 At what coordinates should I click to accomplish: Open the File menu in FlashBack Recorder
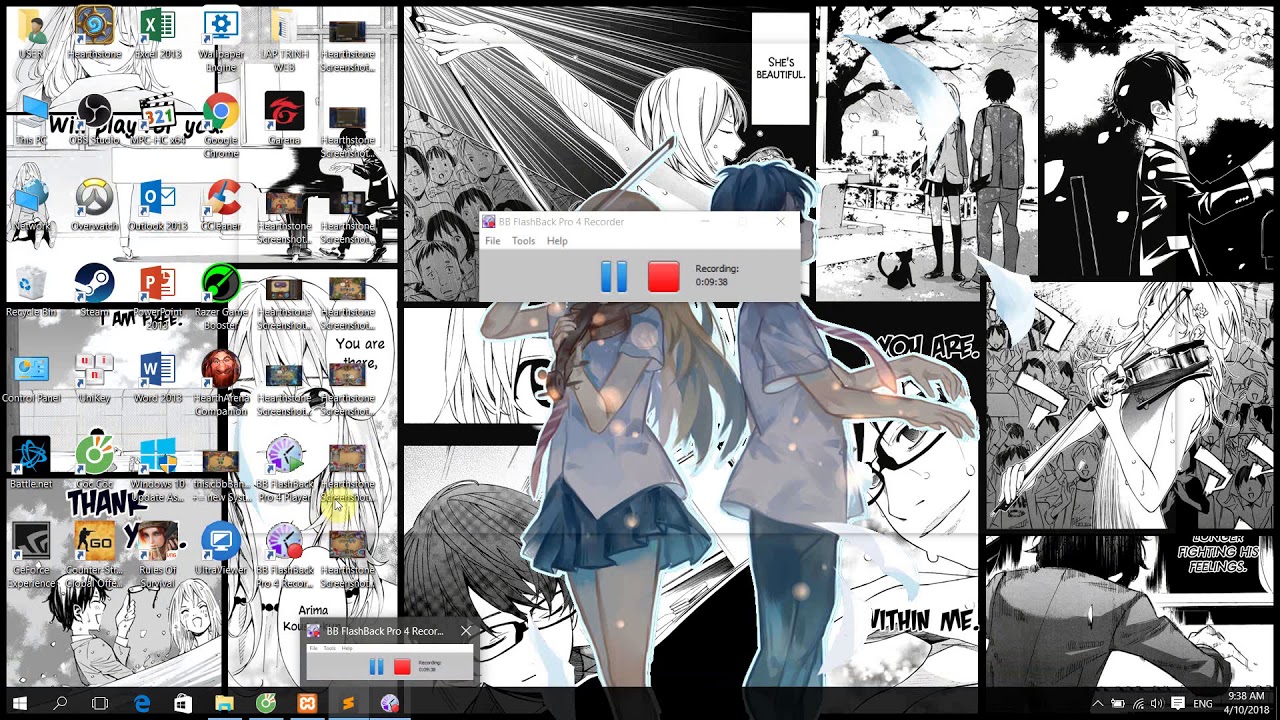point(493,241)
